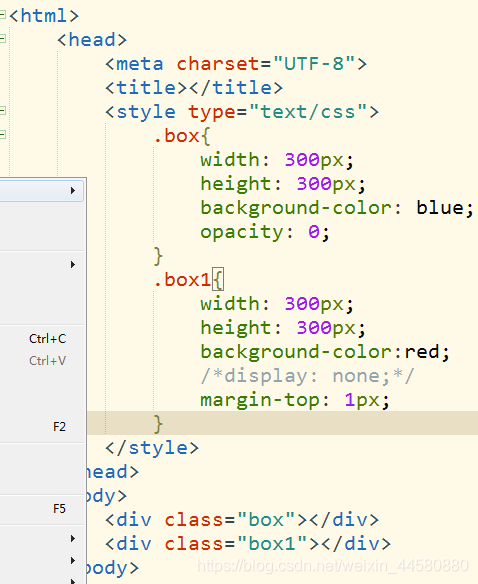Click the opening head tag
Image resolution: width=478 pixels, height=584 pixels.
[x=92, y=39]
